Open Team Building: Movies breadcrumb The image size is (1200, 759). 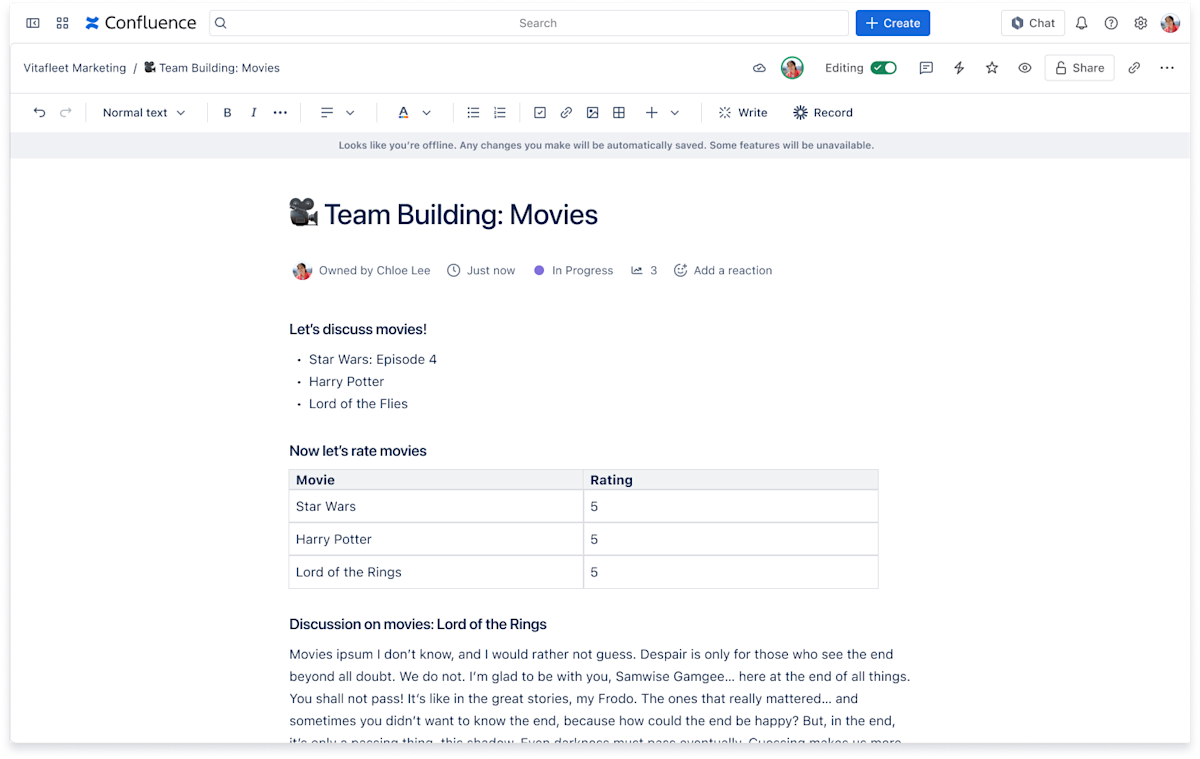coord(212,68)
